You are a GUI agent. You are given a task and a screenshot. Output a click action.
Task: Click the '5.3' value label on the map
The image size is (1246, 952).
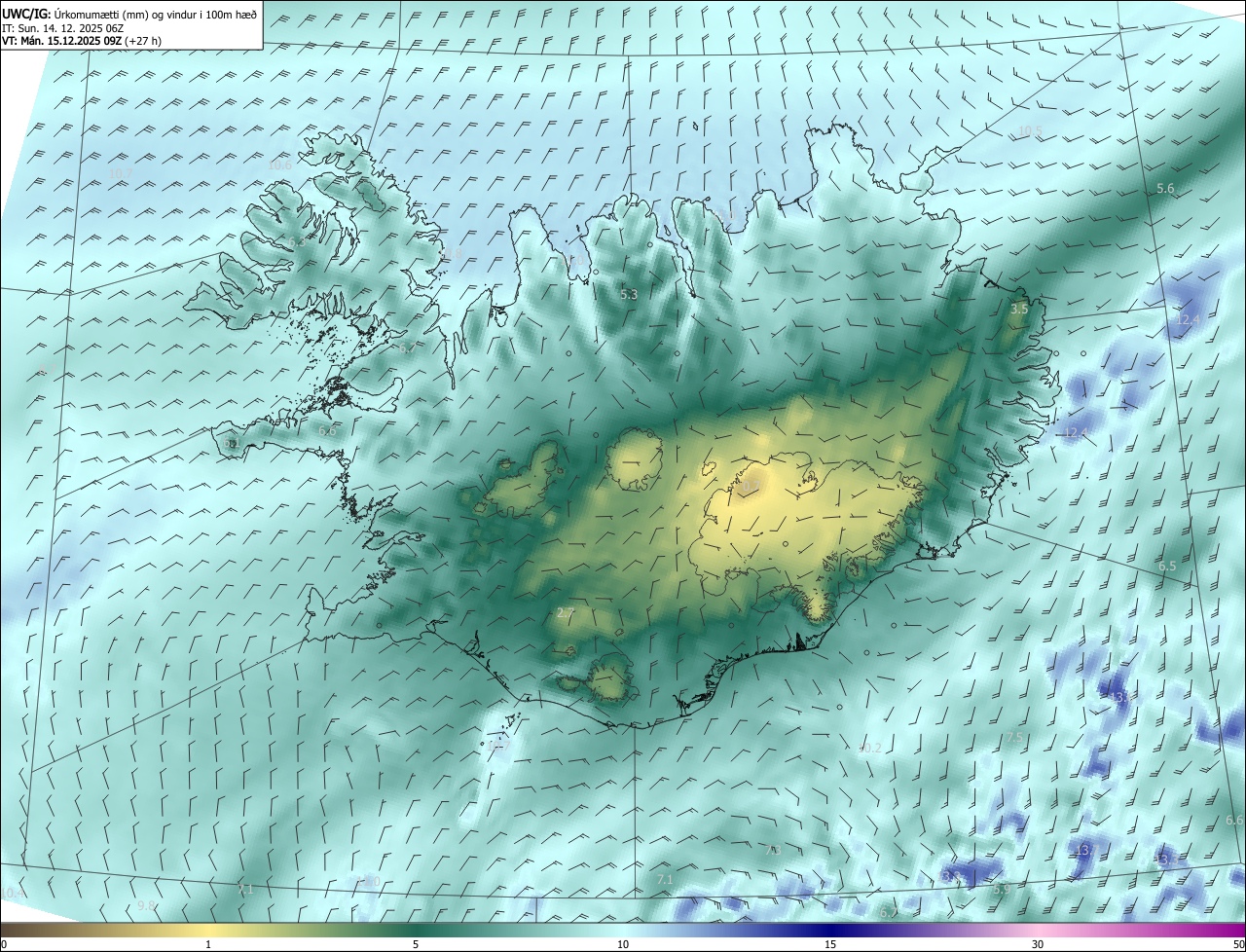click(629, 294)
